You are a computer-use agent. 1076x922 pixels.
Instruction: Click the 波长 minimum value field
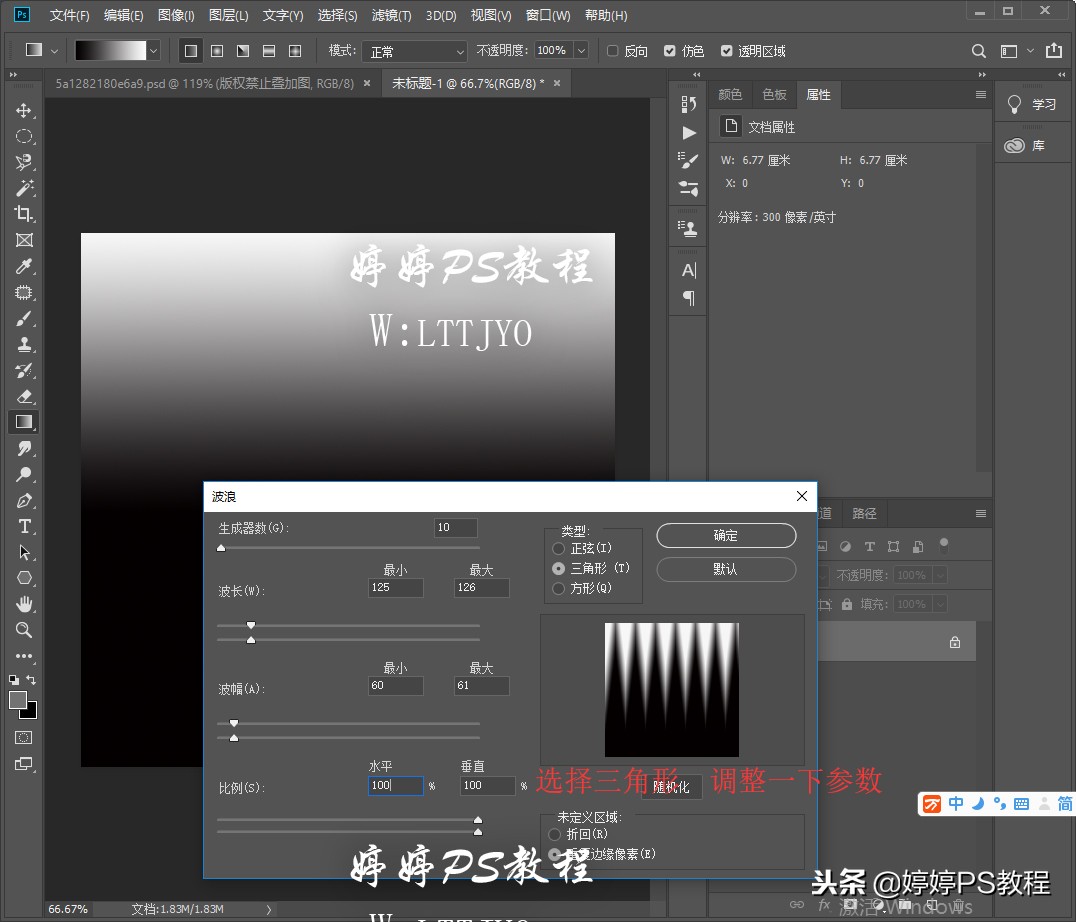click(395, 588)
